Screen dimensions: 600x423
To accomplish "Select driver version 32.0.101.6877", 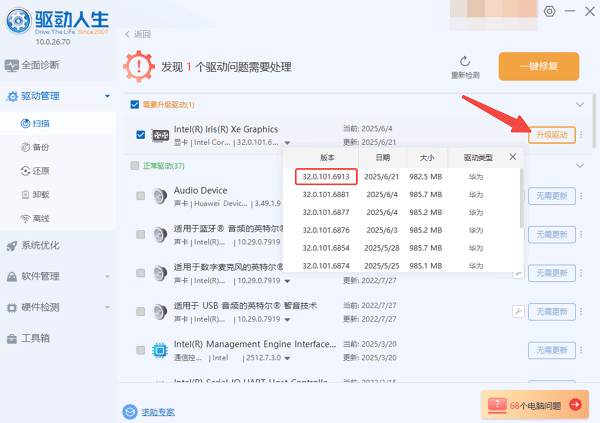I will [x=326, y=212].
